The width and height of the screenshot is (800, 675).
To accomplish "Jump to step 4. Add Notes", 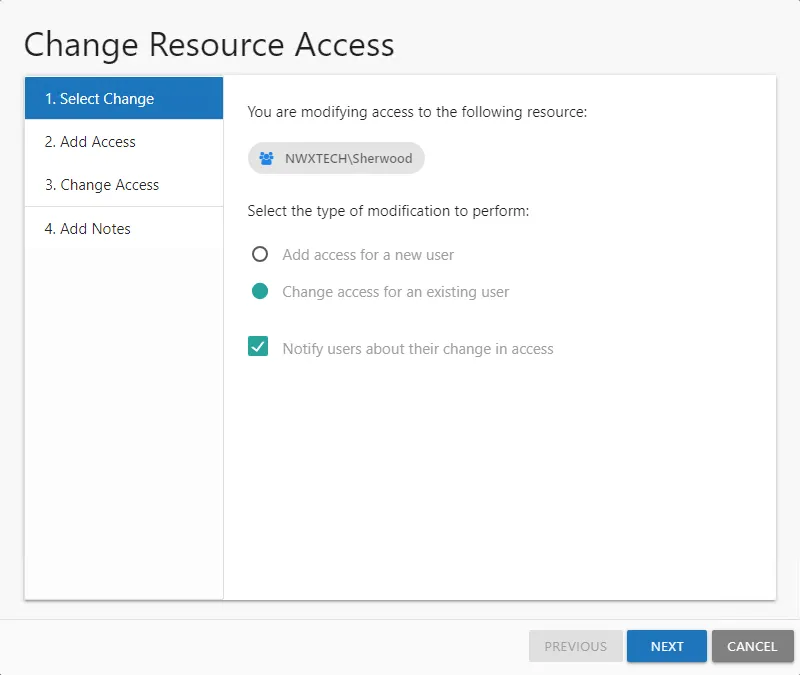I will click(124, 229).
